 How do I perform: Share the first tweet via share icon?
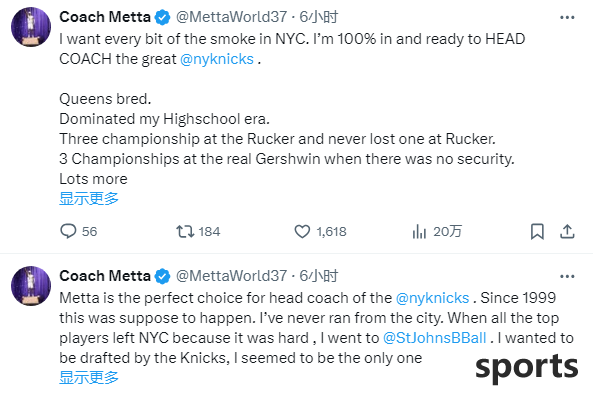coord(567,231)
